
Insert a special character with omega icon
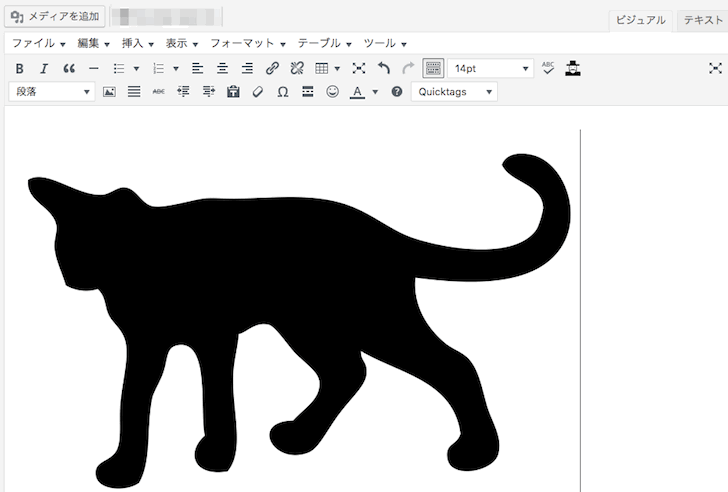click(282, 92)
